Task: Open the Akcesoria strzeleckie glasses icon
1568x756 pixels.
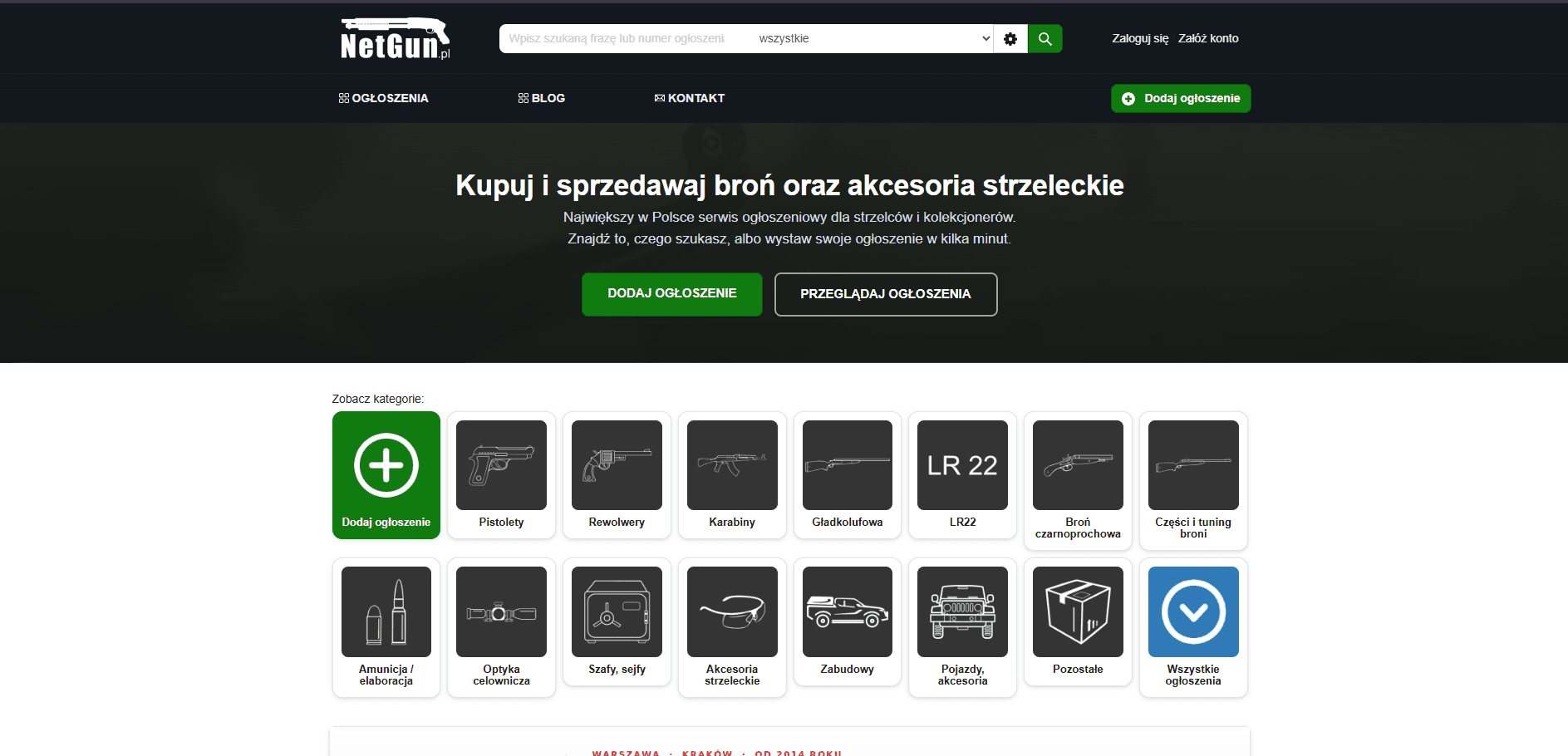Action: pos(732,611)
